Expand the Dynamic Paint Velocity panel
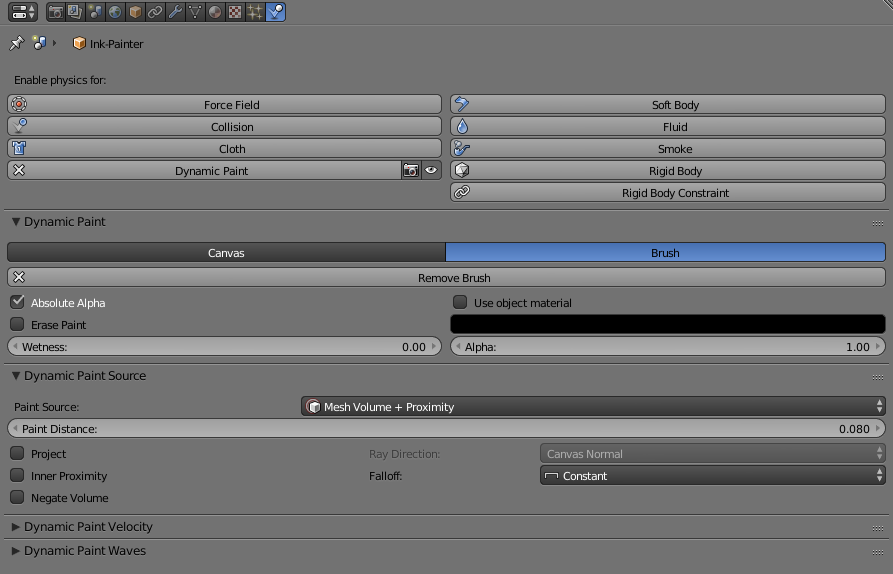Image resolution: width=893 pixels, height=574 pixels. pos(88,527)
